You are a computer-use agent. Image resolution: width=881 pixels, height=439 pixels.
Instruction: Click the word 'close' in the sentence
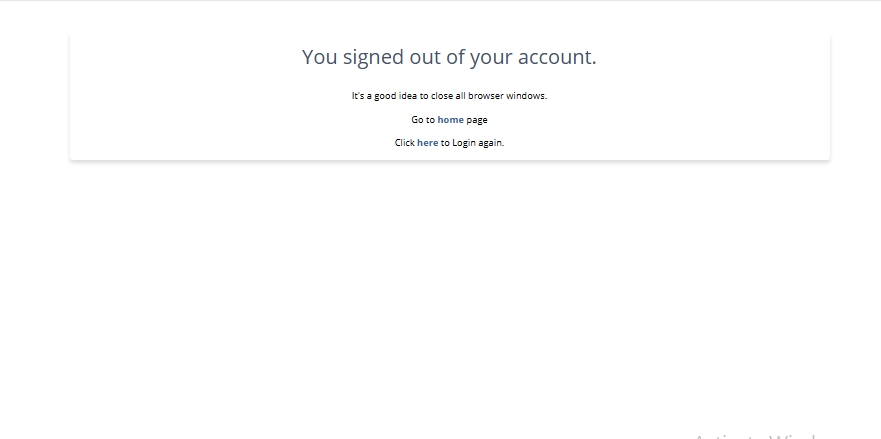(x=442, y=96)
